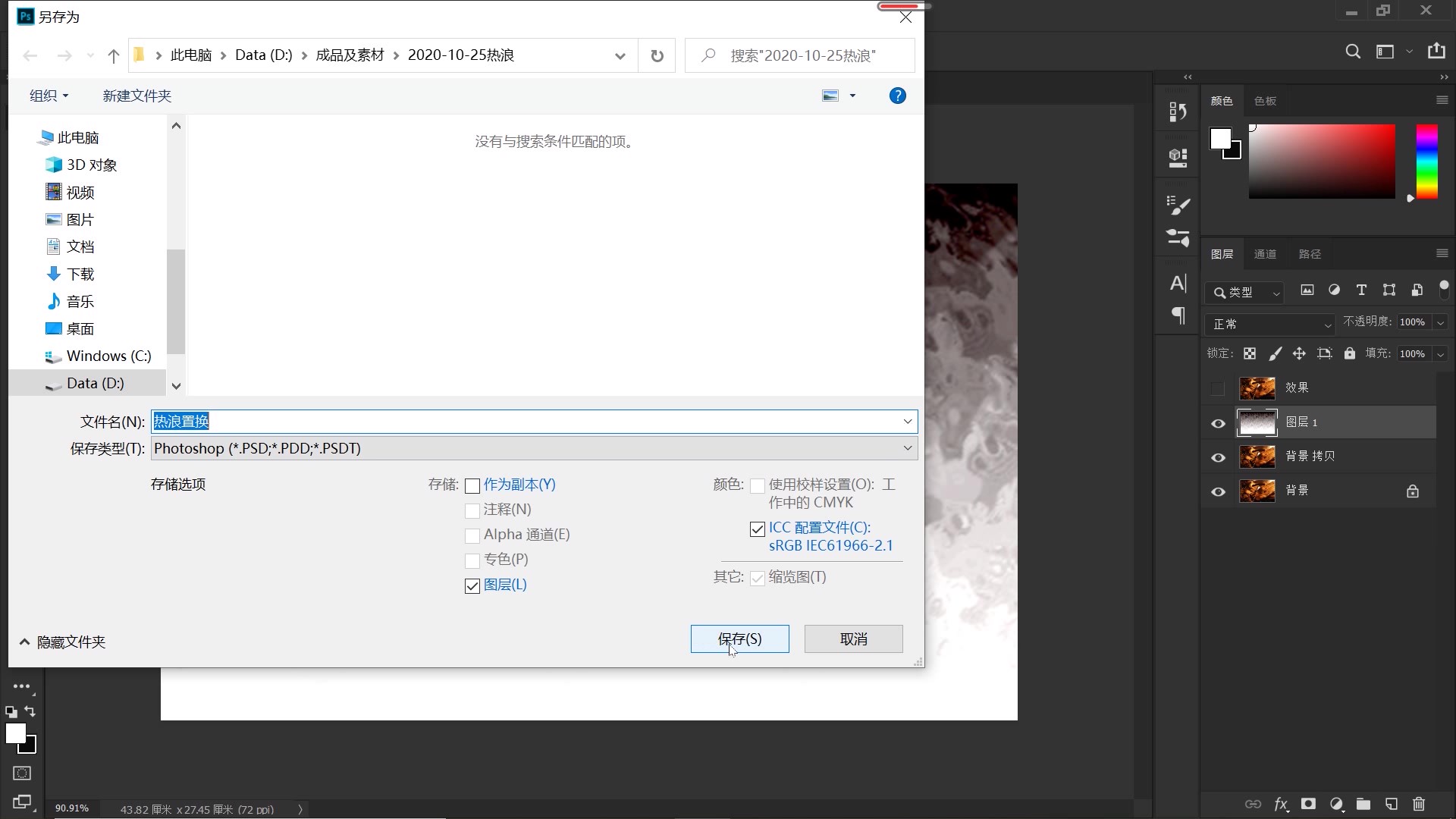Uncheck the 图层(L) checkbox
Screen dimensions: 1456x819
472,585
